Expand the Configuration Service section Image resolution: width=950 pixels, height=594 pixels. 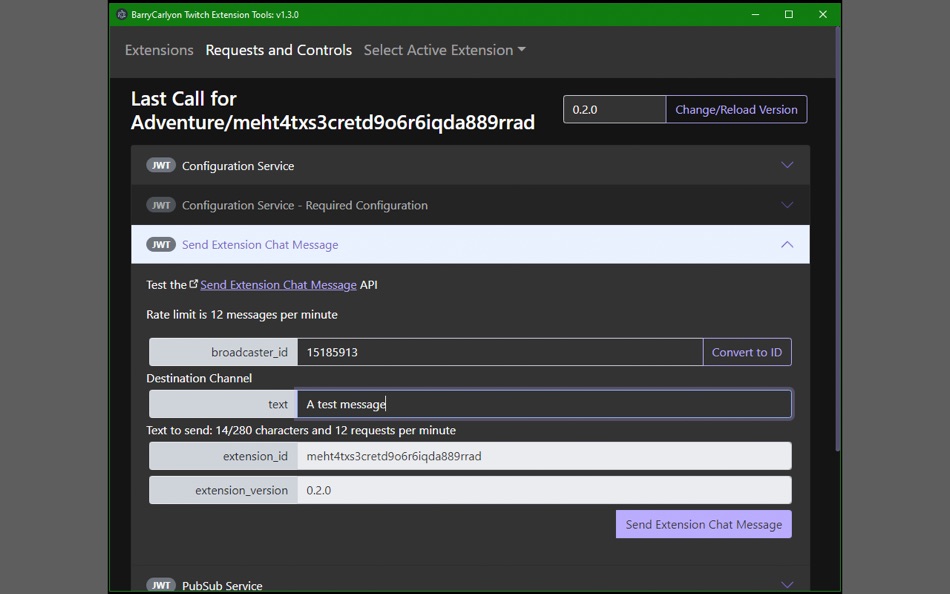(x=470, y=165)
